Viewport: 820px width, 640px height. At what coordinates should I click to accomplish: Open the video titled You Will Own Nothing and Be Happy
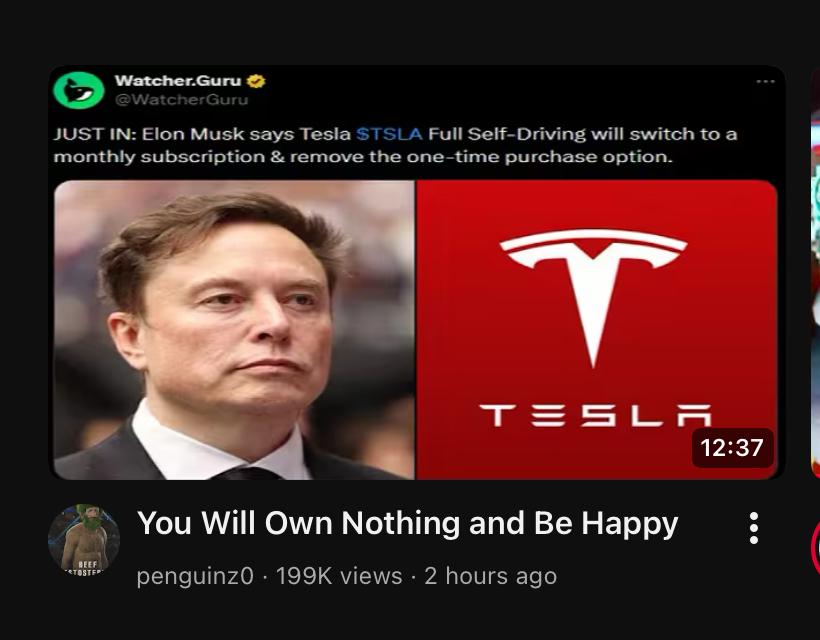(x=407, y=523)
